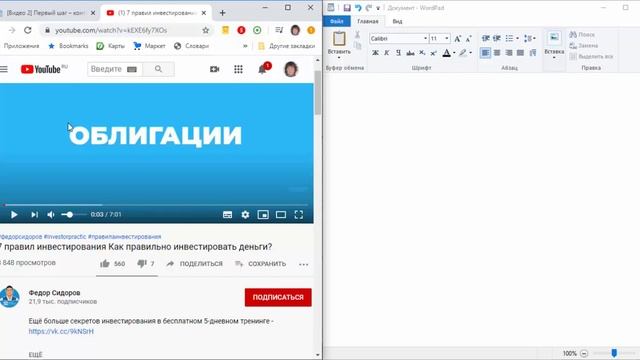Select the Вид ribbon tab
Screen dimensions: 640x360
coord(397,21)
